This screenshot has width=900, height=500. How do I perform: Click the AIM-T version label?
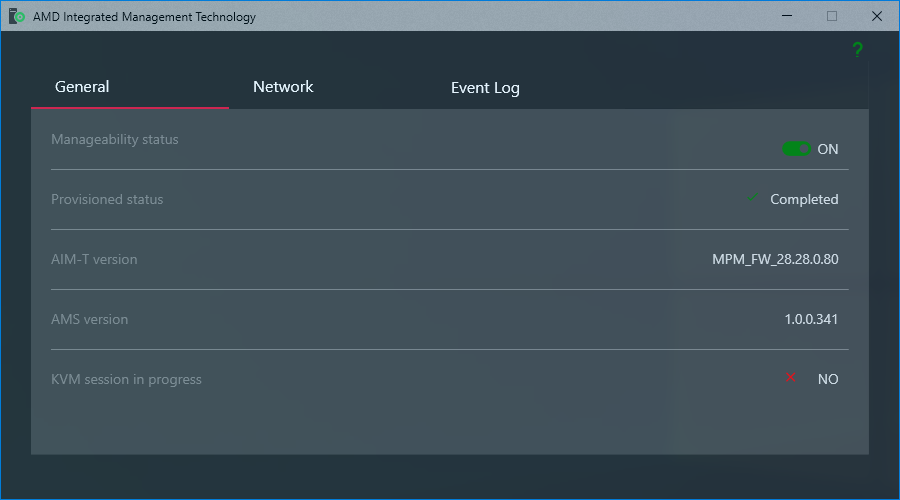(x=94, y=259)
